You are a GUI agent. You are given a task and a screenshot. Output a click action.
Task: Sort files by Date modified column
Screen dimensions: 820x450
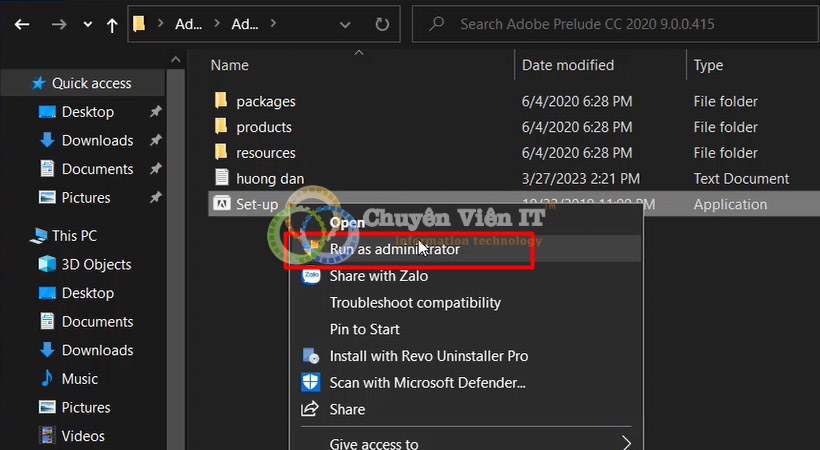[568, 65]
